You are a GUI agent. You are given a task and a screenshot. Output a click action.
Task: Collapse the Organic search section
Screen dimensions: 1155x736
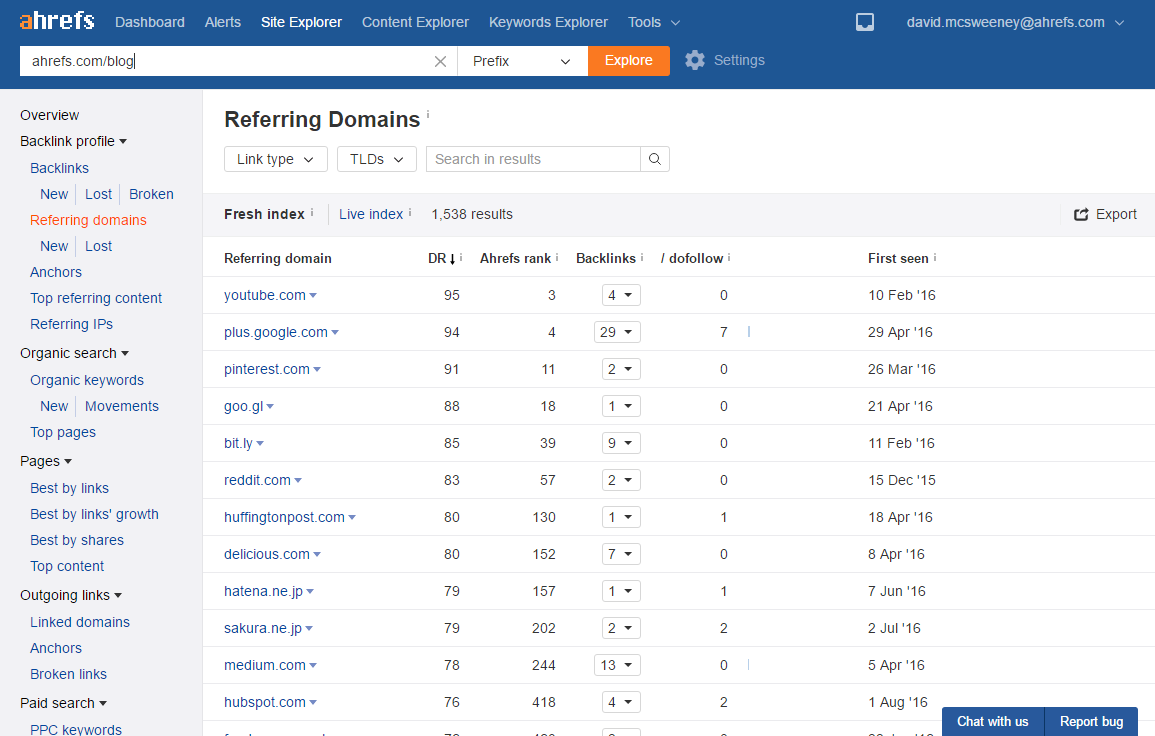[x=74, y=354]
